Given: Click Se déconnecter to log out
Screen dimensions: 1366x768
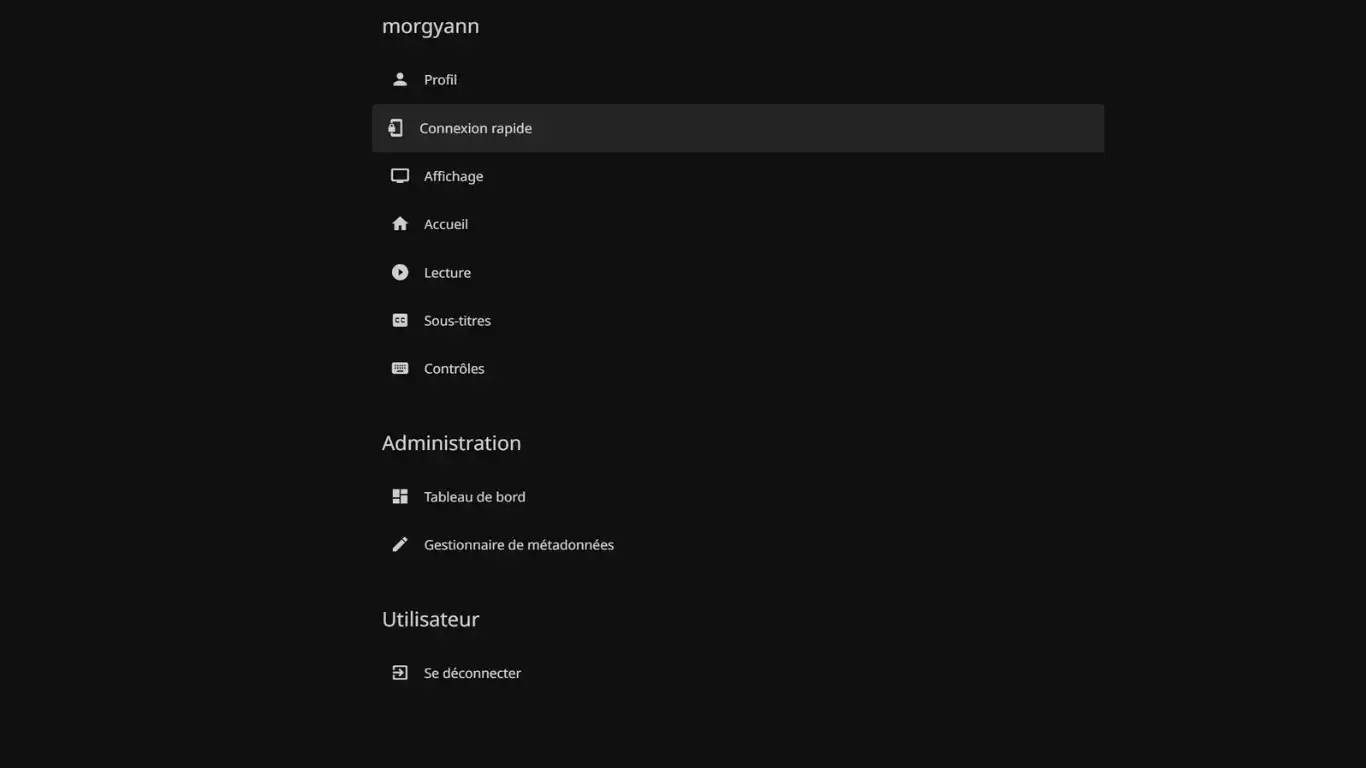Looking at the screenshot, I should coord(472,673).
